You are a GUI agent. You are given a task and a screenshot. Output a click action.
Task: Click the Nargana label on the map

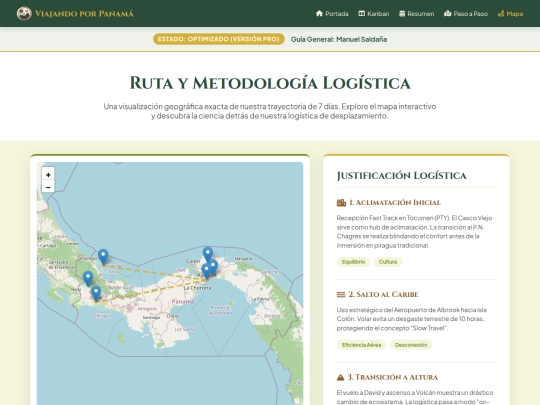243,258
